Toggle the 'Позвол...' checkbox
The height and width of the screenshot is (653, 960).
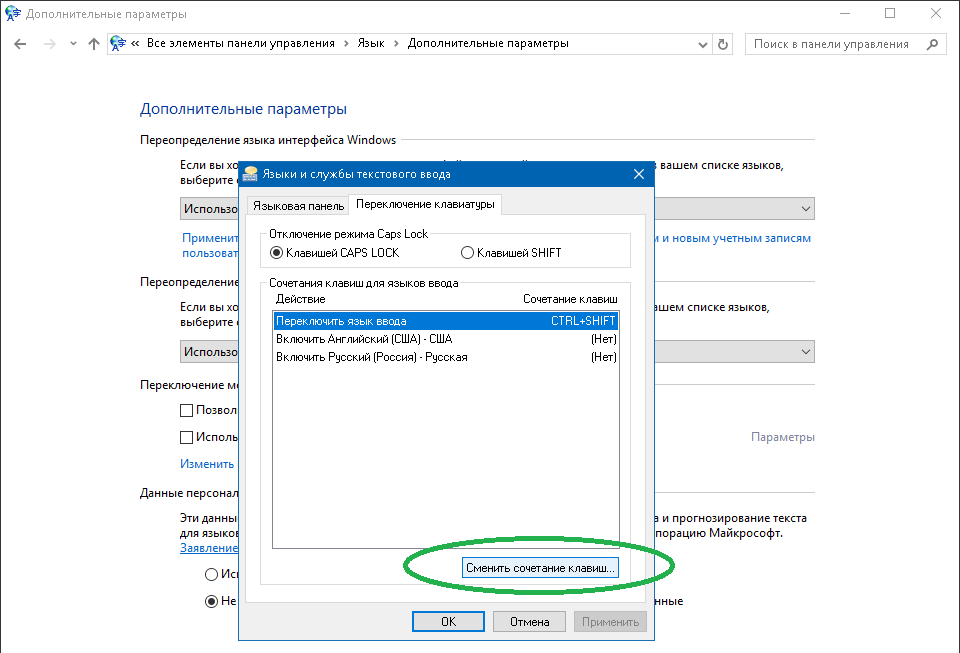point(187,411)
